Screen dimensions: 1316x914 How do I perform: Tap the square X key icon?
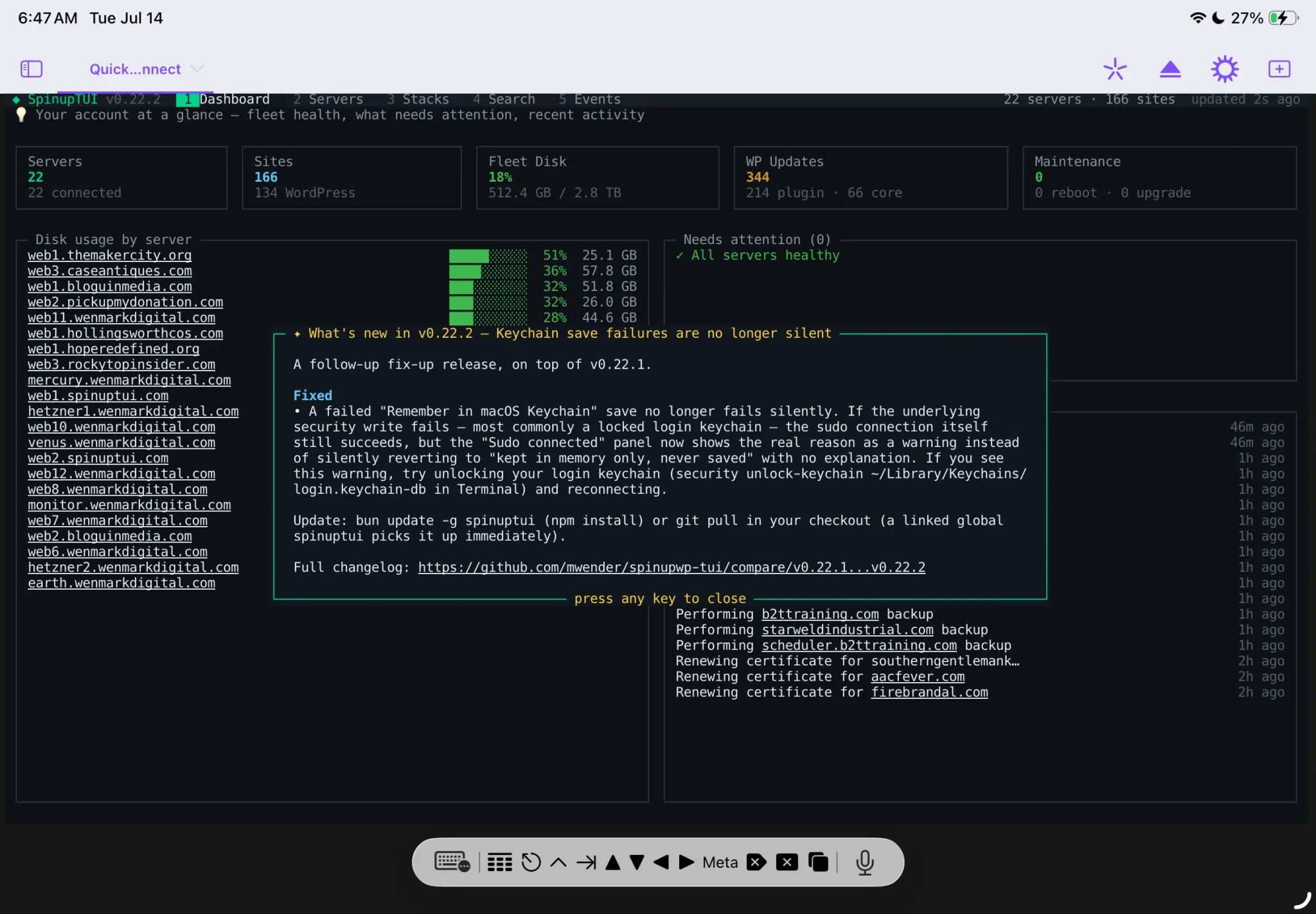coord(787,862)
